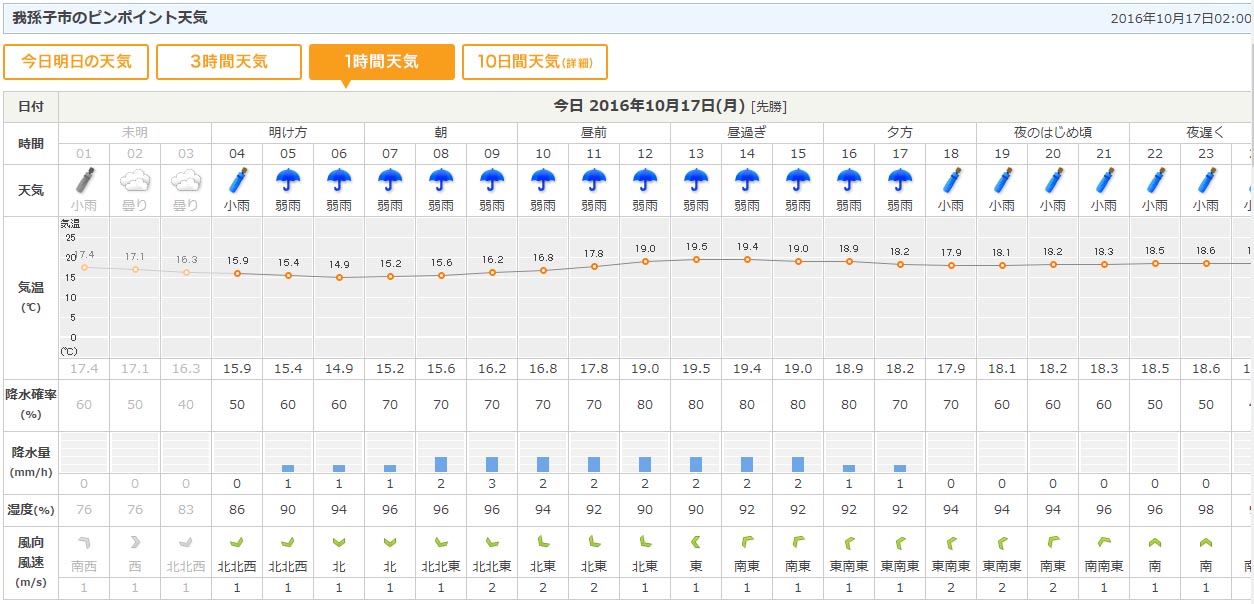Screen dimensions: 1254x604
Task: Click the hour 09 precipitation amount value 3
Action: [x=492, y=484]
